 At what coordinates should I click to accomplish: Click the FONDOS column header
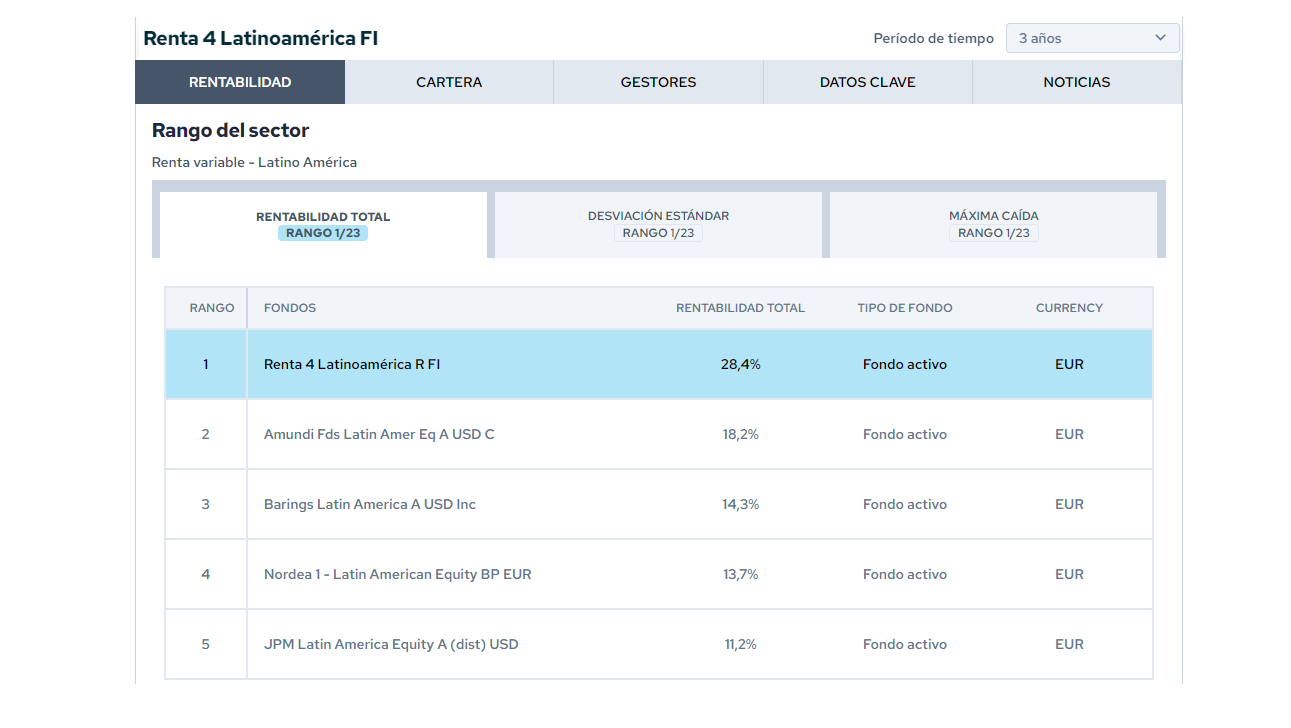click(290, 308)
